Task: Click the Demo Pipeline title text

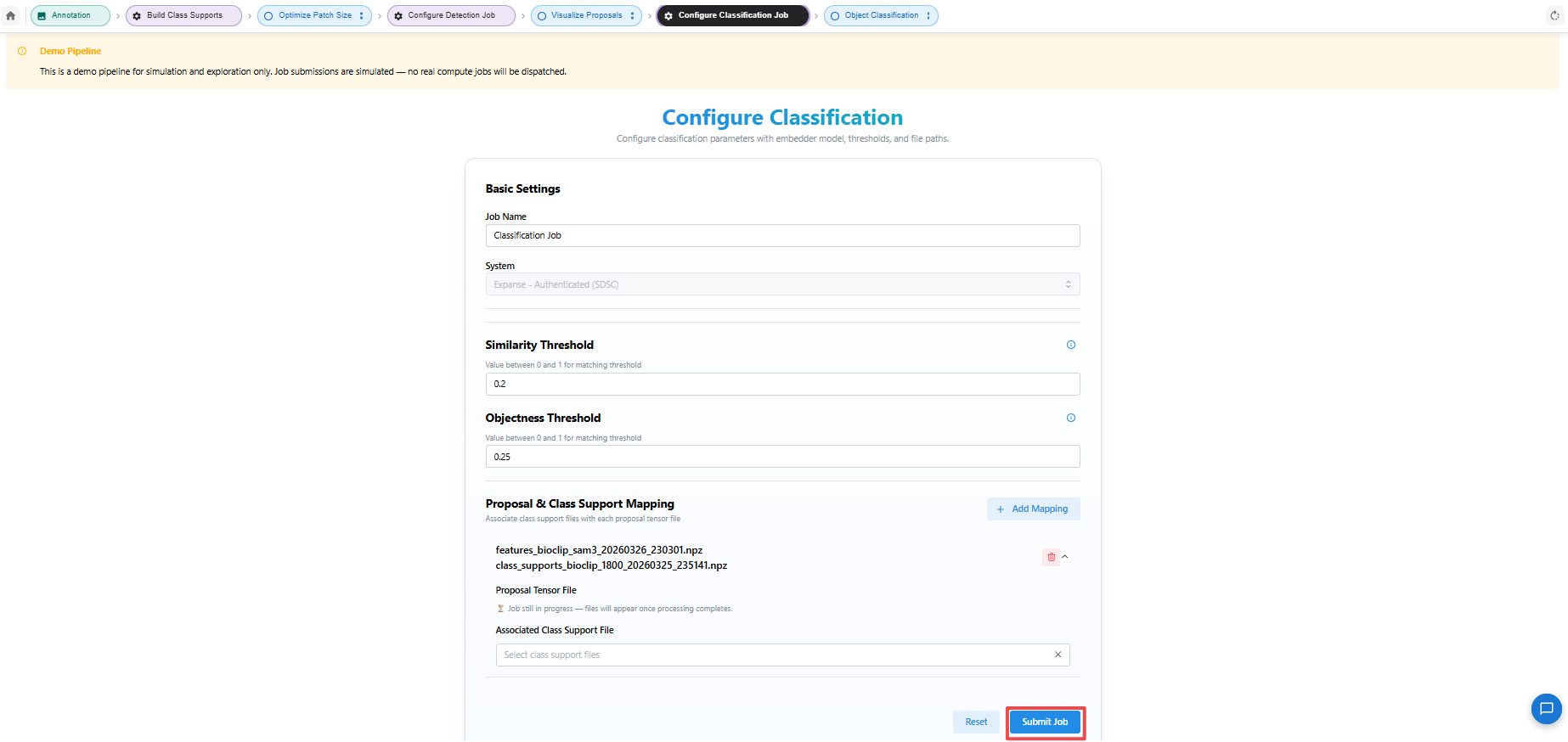Action: tap(71, 51)
